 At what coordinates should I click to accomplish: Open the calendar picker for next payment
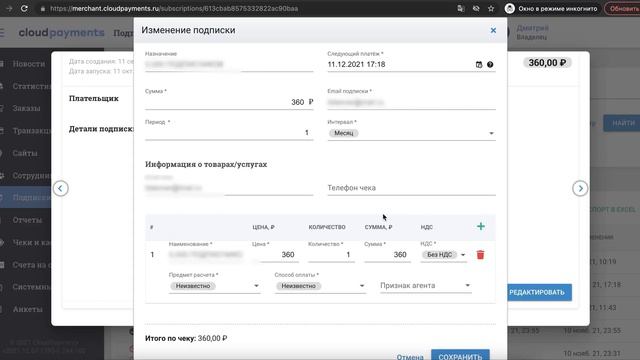479,64
